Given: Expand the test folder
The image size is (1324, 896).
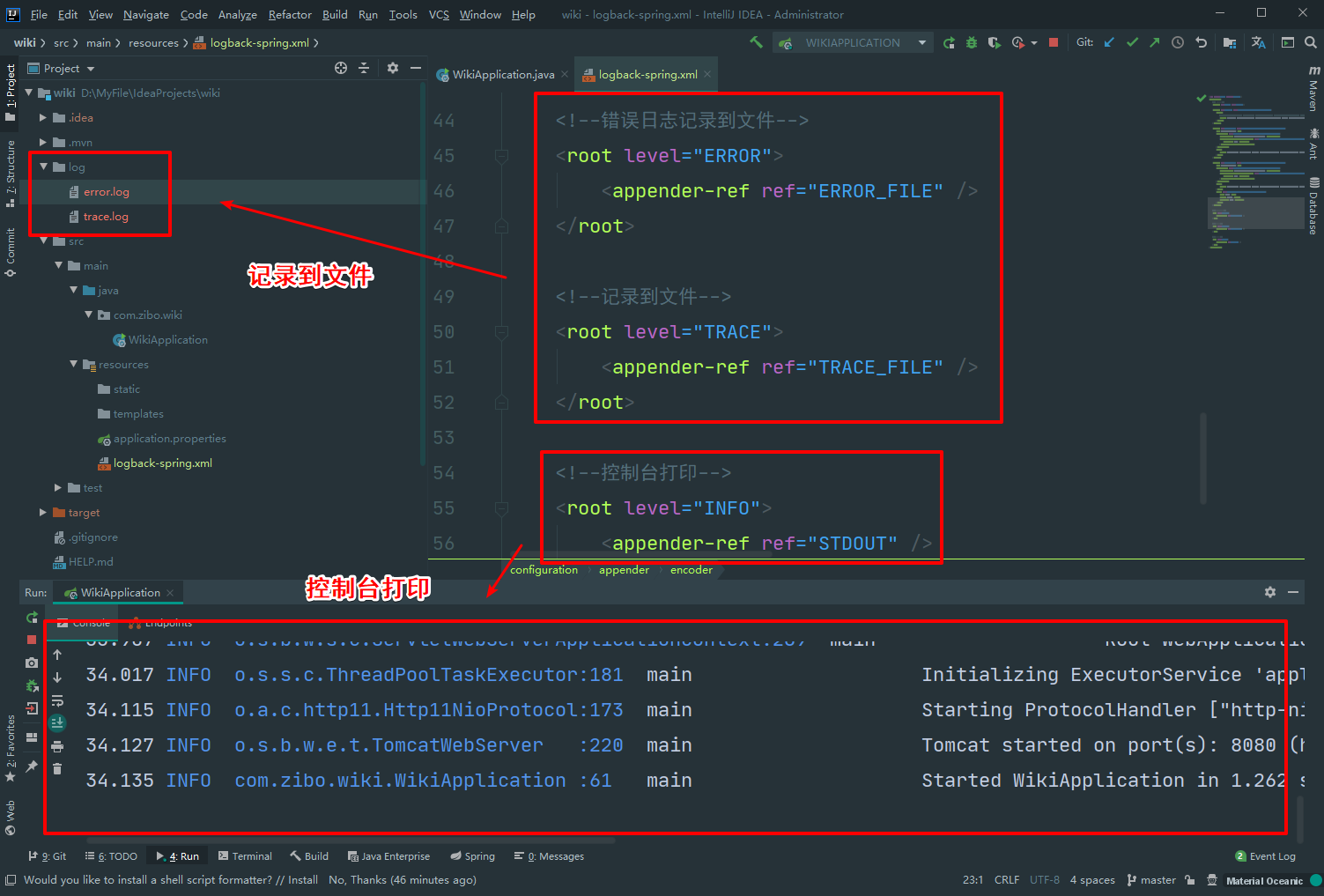Looking at the screenshot, I should [58, 487].
